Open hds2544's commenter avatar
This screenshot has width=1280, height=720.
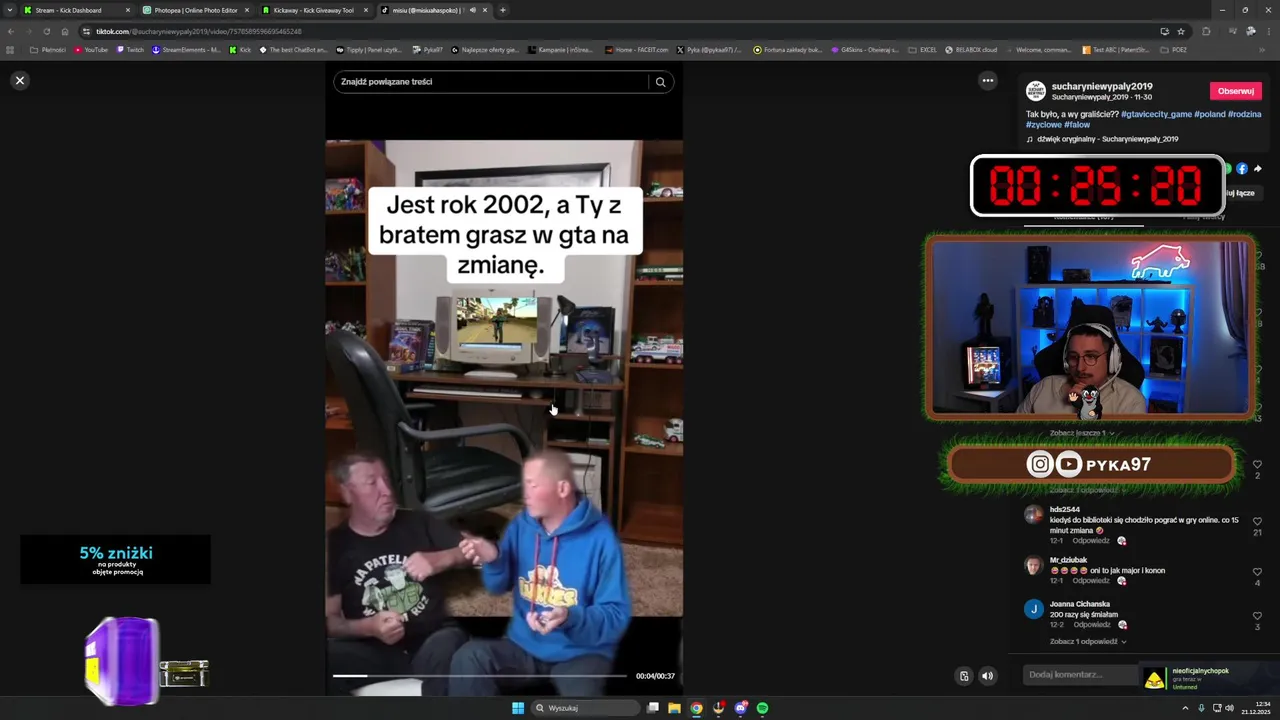pyautogui.click(x=1033, y=515)
